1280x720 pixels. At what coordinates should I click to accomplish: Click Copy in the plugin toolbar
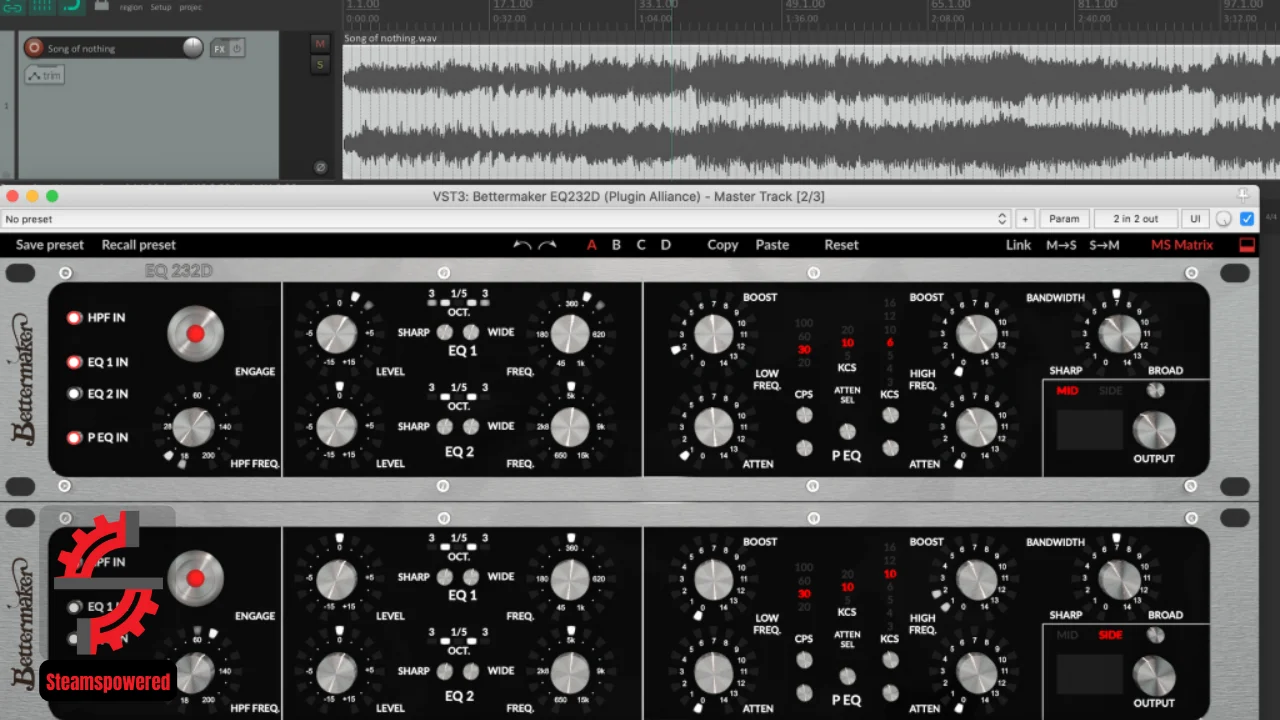pyautogui.click(x=723, y=245)
